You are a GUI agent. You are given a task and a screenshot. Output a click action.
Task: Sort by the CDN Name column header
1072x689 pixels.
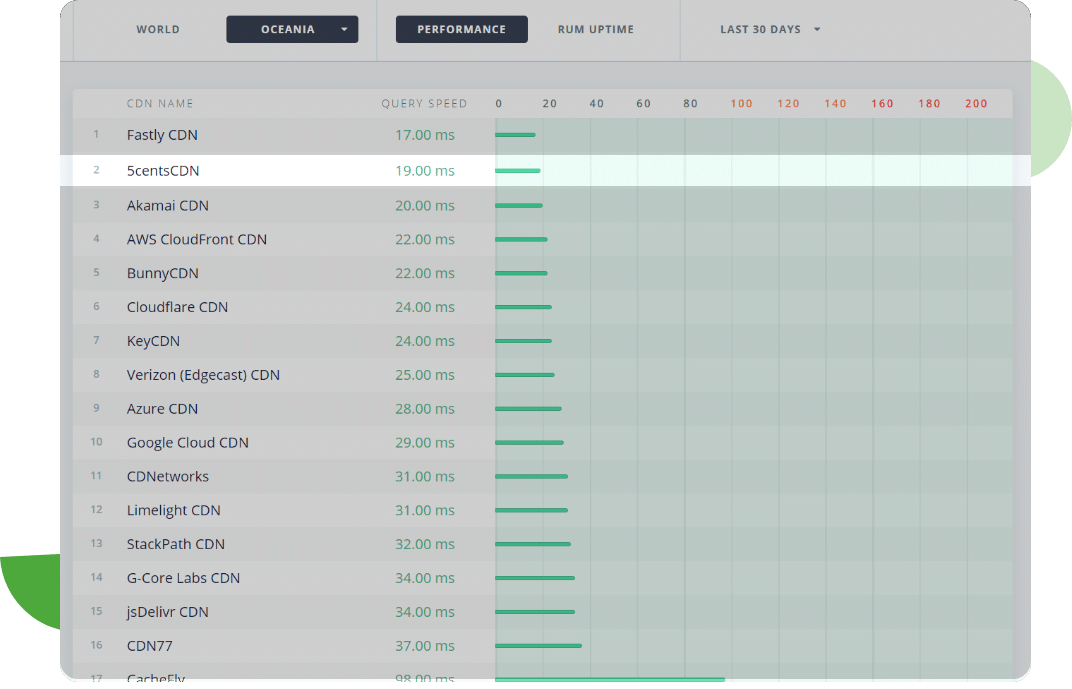(x=160, y=104)
